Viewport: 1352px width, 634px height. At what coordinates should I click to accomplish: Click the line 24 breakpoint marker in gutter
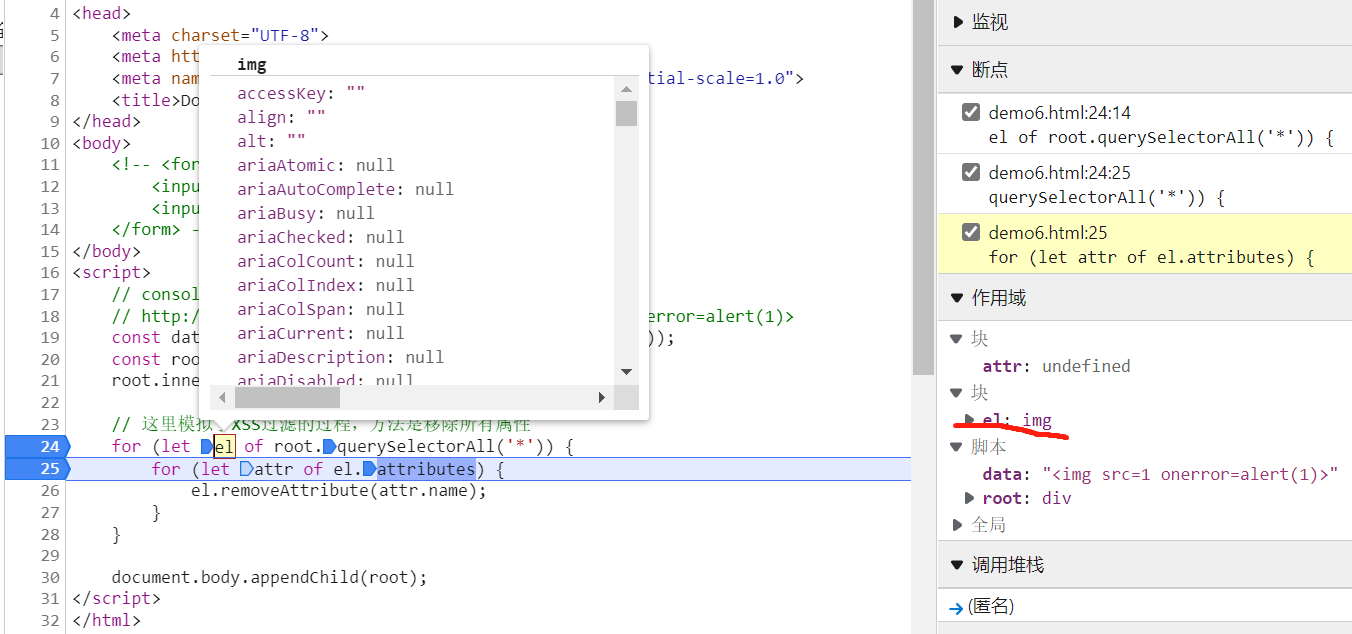36,447
